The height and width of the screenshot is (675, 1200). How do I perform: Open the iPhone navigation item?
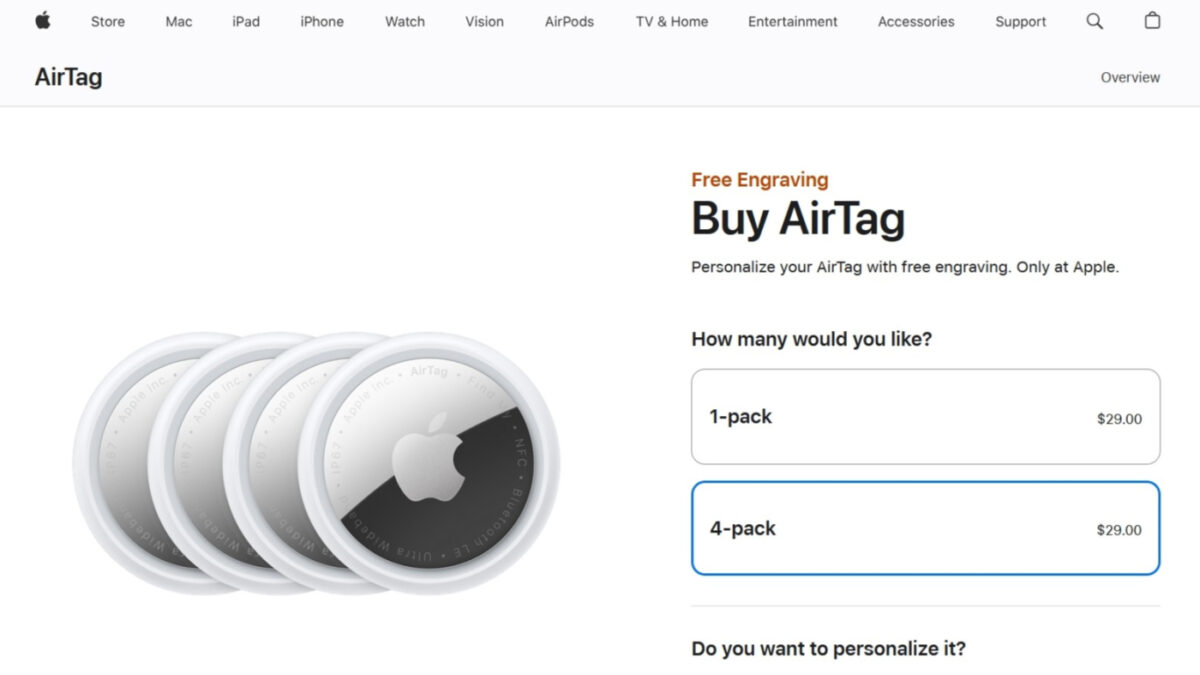pyautogui.click(x=322, y=21)
